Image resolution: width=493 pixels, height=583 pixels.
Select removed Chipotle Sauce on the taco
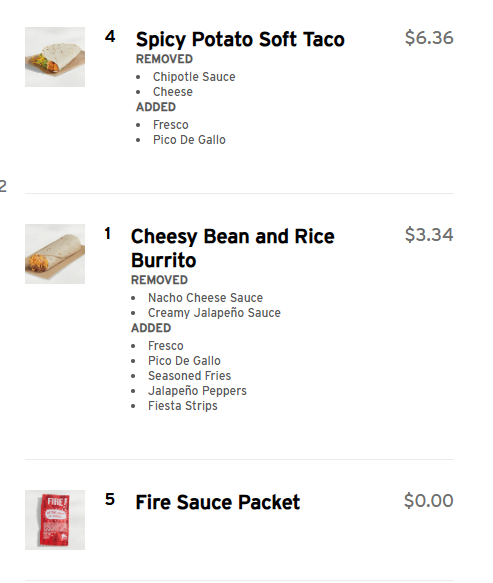pyautogui.click(x=194, y=77)
